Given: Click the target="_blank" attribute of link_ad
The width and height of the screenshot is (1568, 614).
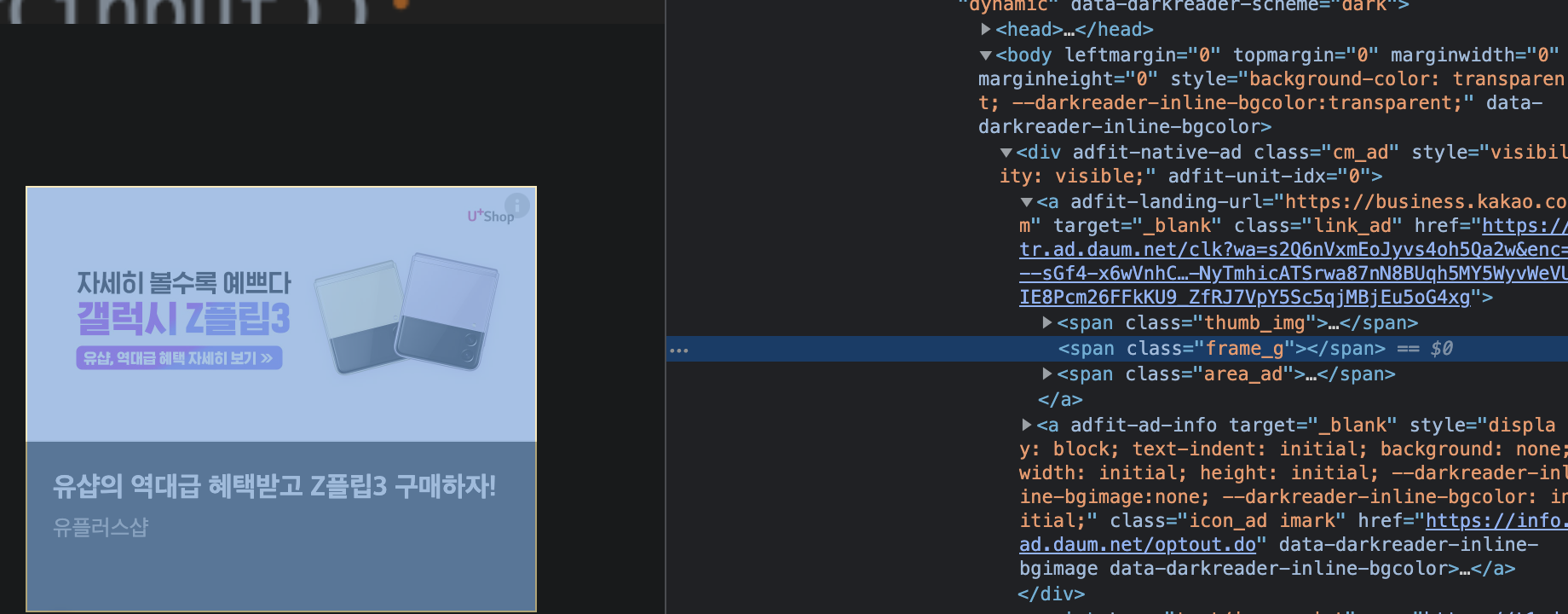Looking at the screenshot, I should click(1138, 225).
